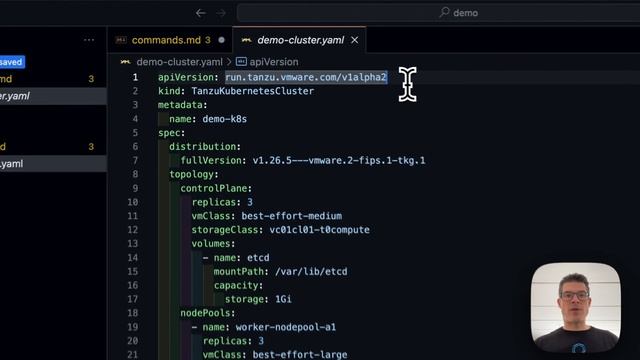Viewport: 640px width, 360px height.
Task: Select the lower '.yaml' sidebar entry
Action: 53,164
